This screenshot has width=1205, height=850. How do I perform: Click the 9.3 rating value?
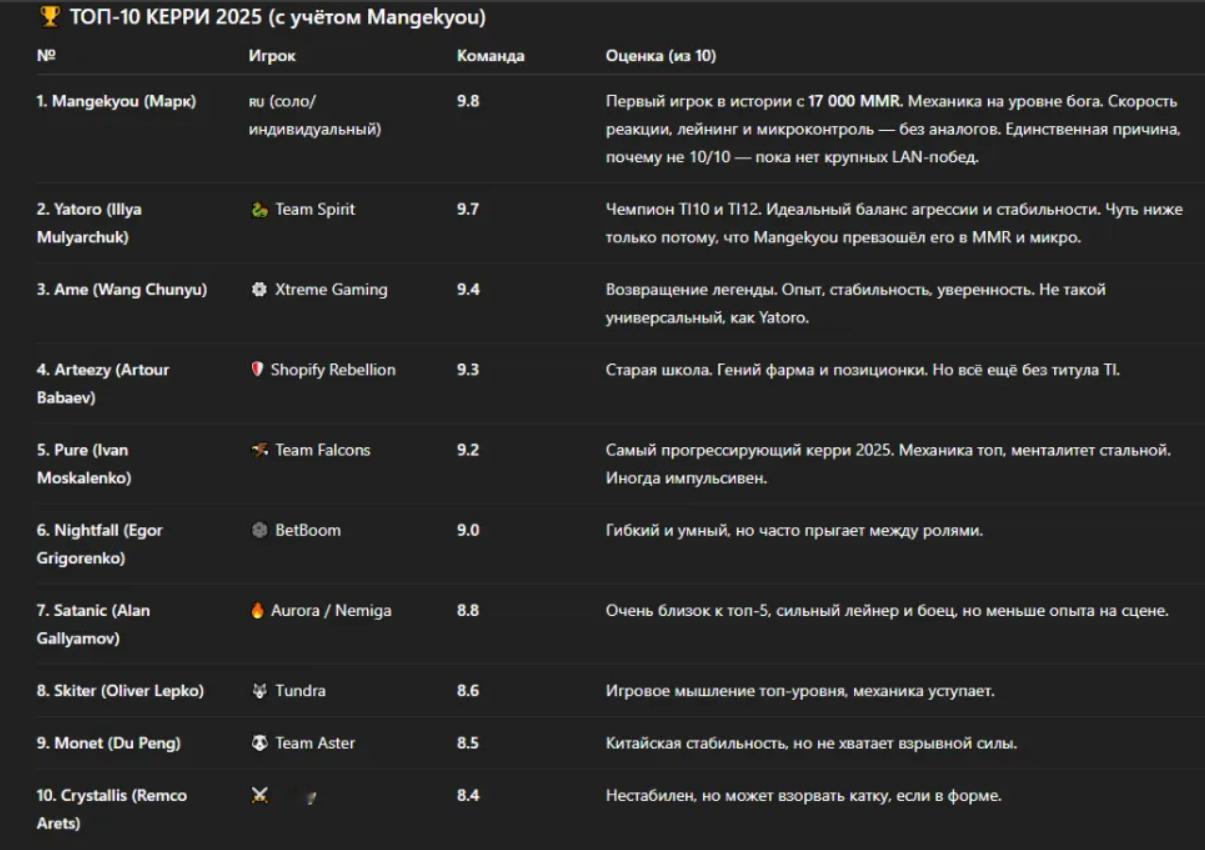pos(468,370)
